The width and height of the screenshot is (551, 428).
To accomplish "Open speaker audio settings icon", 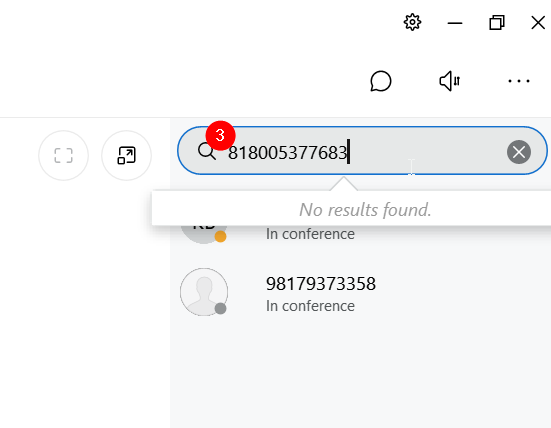I will point(449,81).
